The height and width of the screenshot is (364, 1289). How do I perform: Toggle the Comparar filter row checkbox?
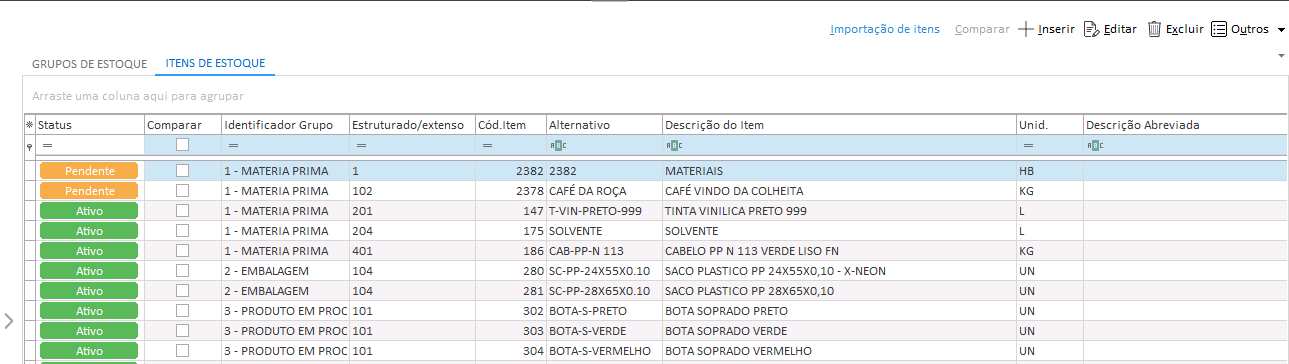point(182,145)
